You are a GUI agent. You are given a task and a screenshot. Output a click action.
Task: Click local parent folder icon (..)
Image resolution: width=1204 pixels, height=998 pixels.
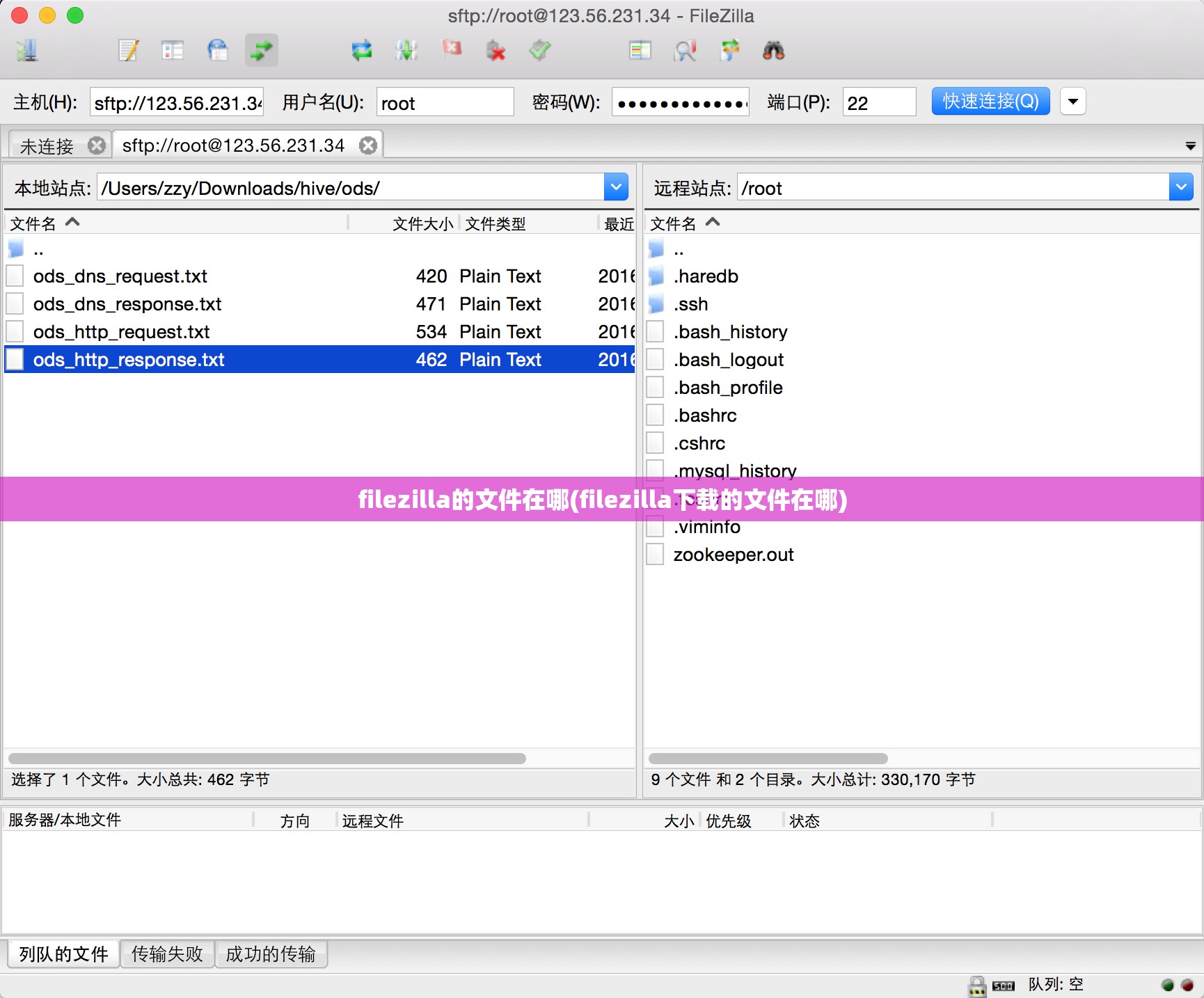pyautogui.click(x=16, y=248)
